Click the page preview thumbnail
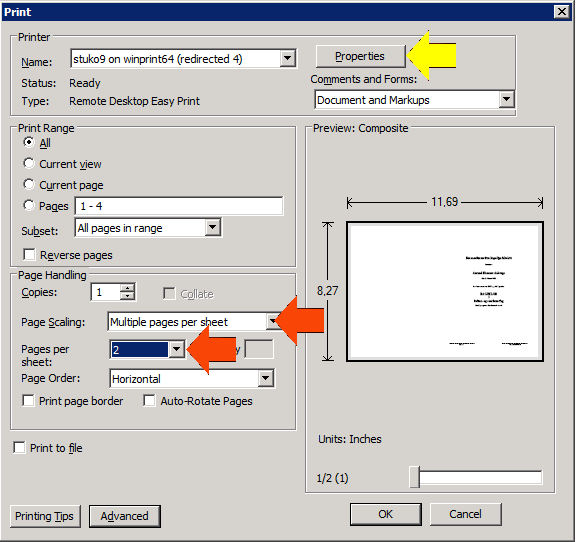Viewport: 577px width, 542px height. (x=445, y=291)
